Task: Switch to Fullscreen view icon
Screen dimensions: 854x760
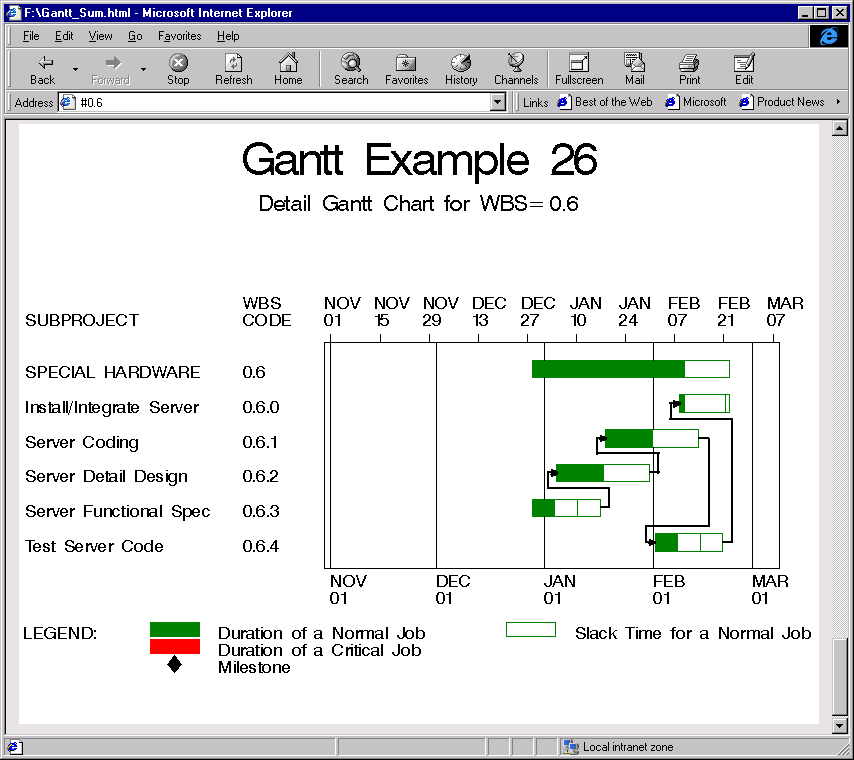Action: (x=579, y=69)
